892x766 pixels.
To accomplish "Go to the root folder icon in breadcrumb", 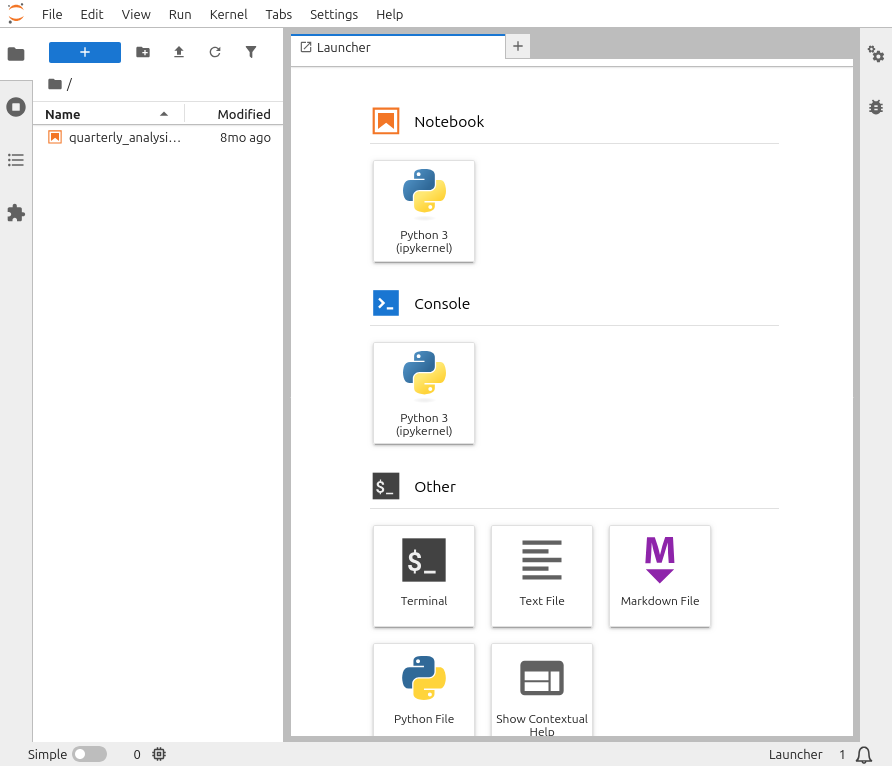I will 55,84.
